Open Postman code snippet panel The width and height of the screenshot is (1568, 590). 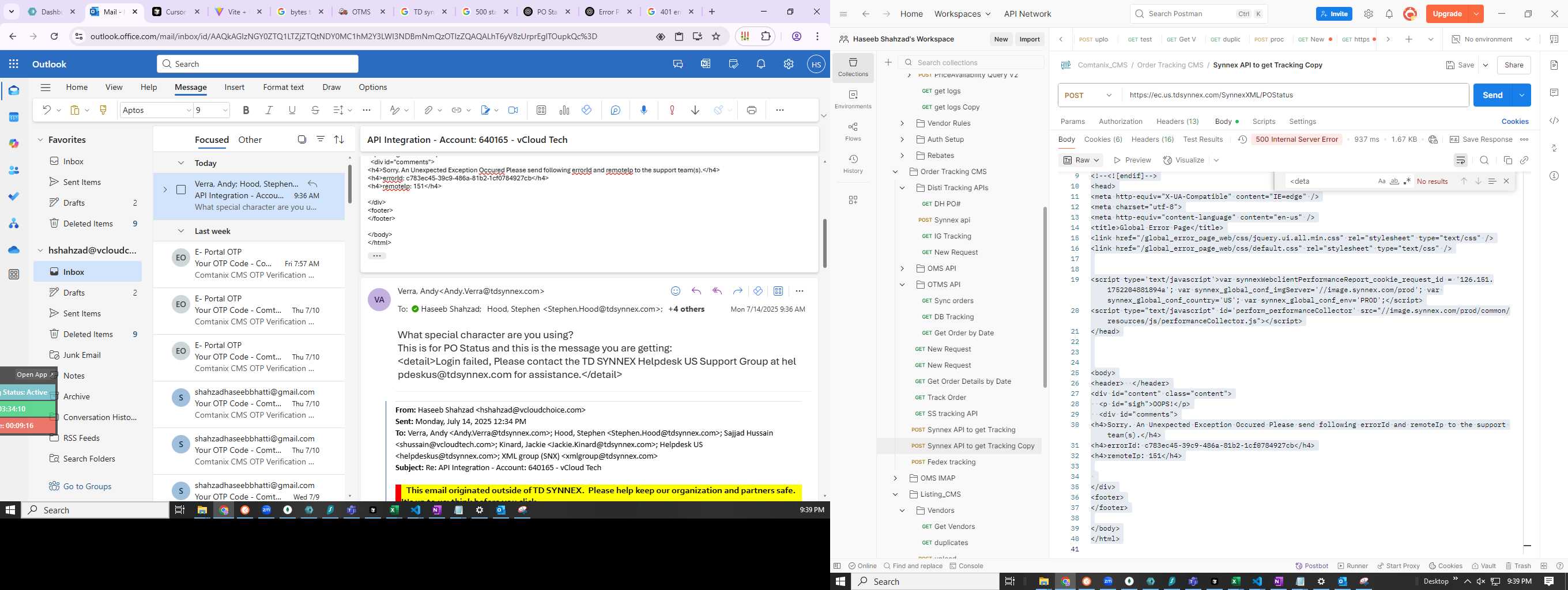tap(1554, 120)
